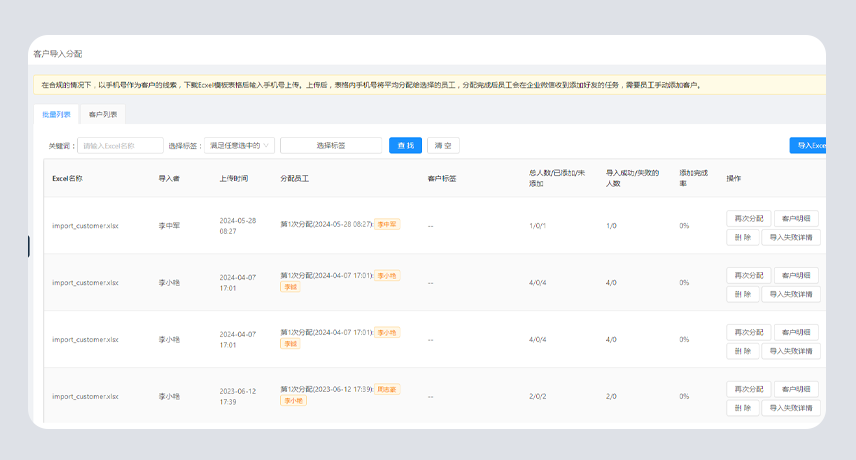Click the 请输入Excel名称 keyword input field
856x460 pixels.
tap(120, 145)
